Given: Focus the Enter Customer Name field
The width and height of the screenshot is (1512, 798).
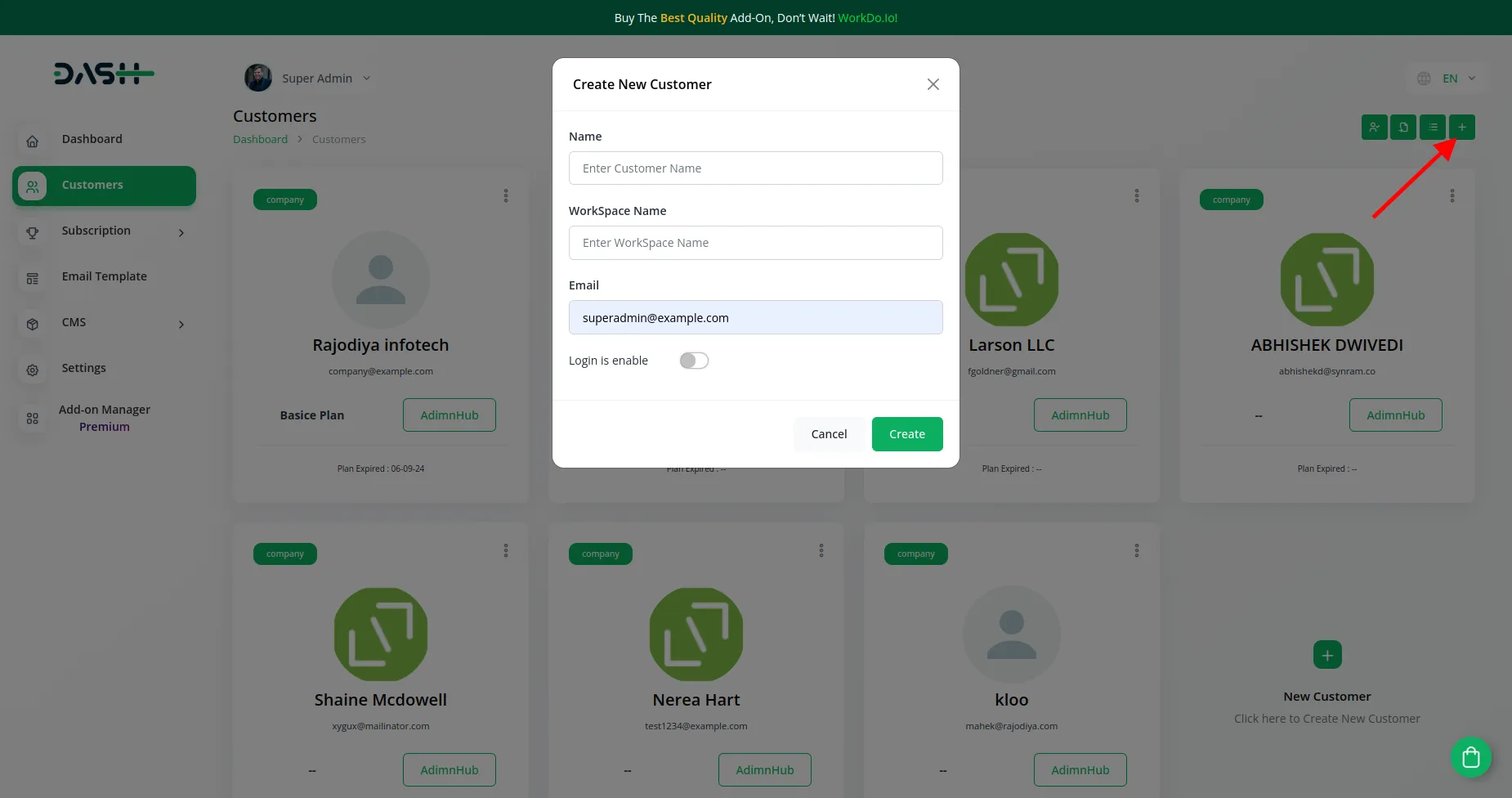Looking at the screenshot, I should click(x=755, y=168).
